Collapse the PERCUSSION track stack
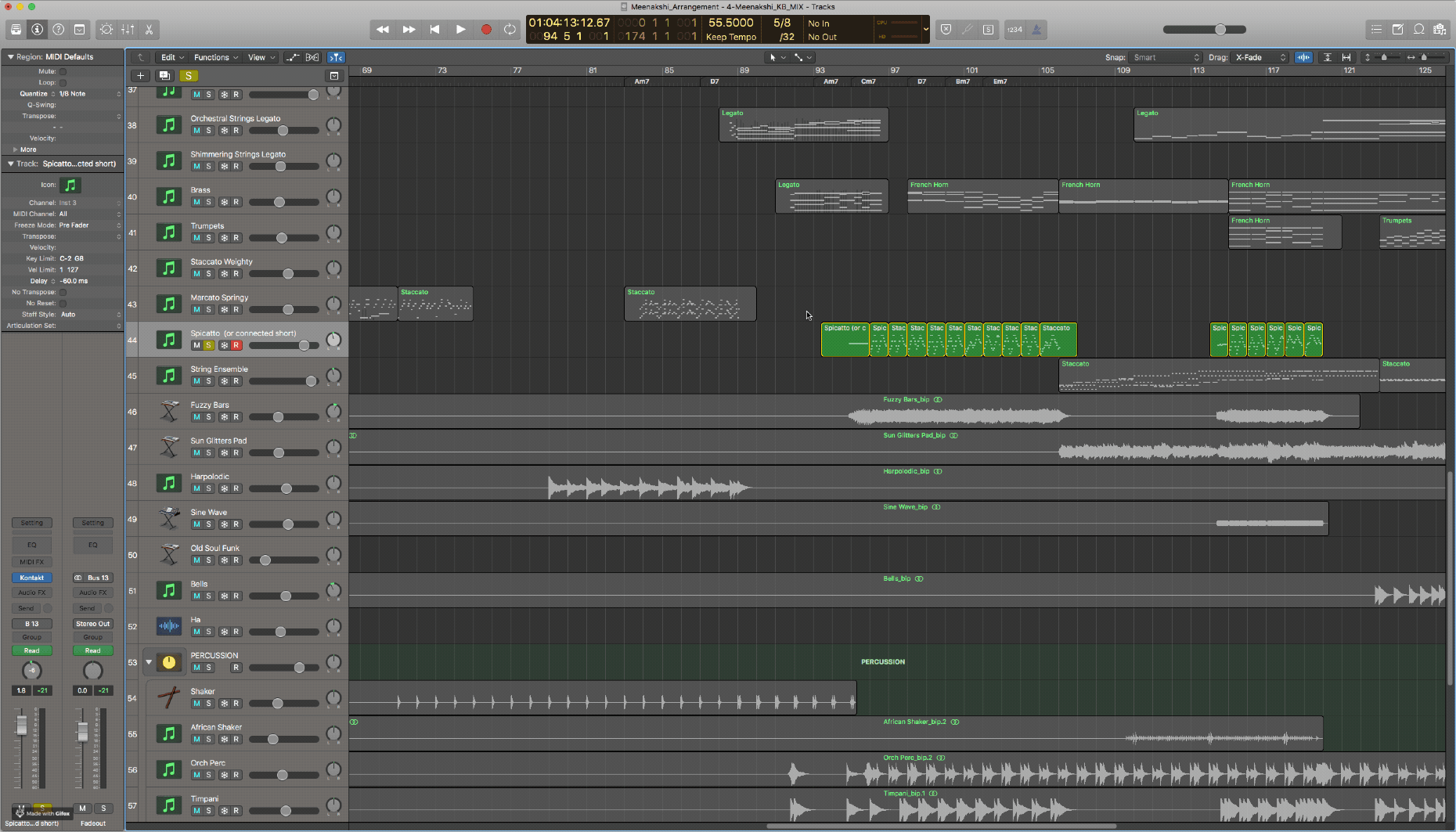The image size is (1456, 832). click(x=149, y=662)
